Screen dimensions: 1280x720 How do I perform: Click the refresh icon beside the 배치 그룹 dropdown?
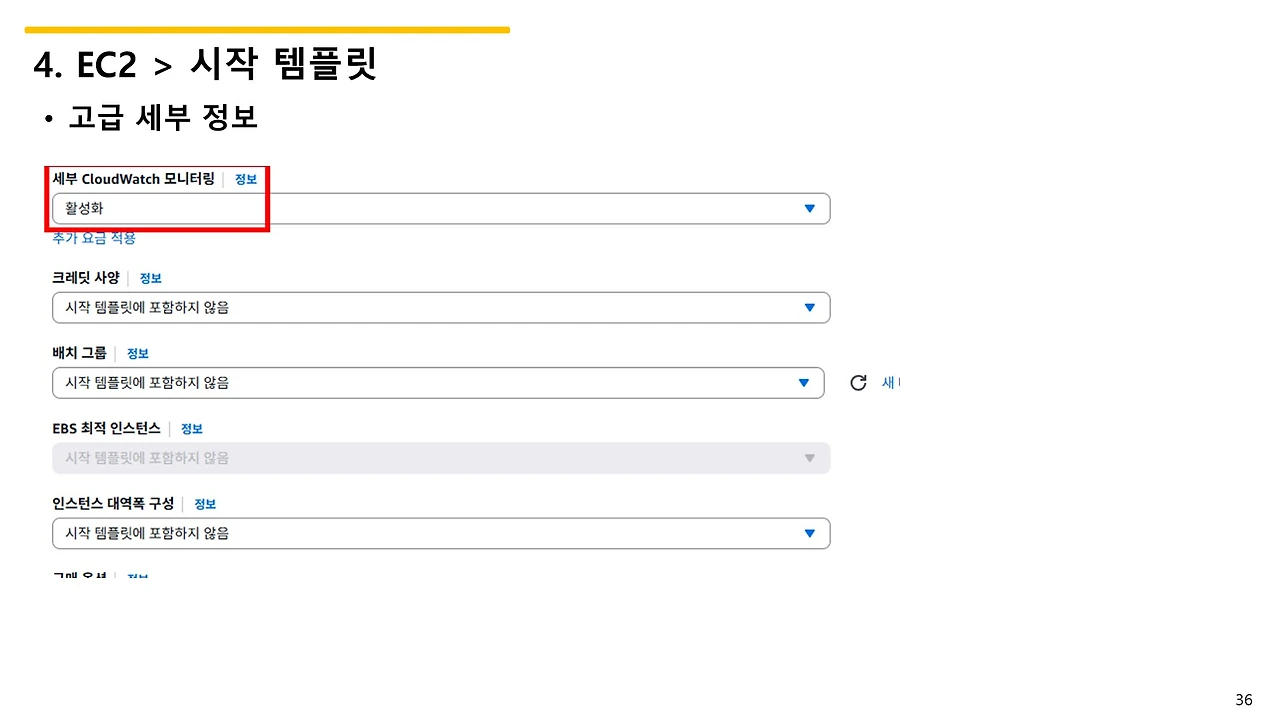(x=858, y=382)
